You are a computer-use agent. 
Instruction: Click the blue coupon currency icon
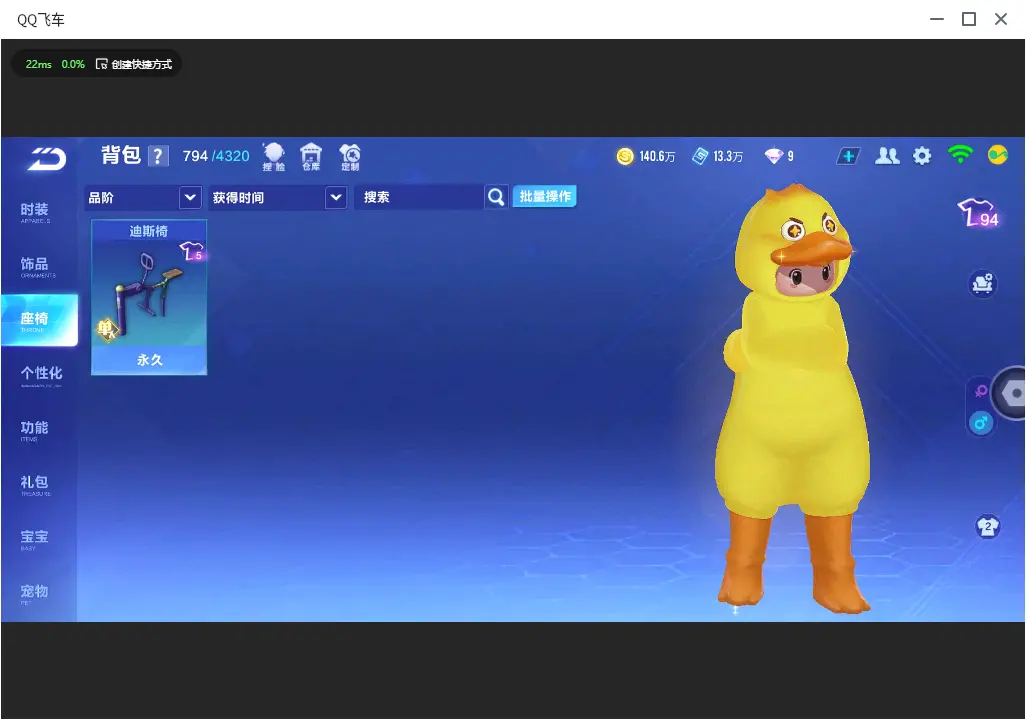tap(700, 156)
